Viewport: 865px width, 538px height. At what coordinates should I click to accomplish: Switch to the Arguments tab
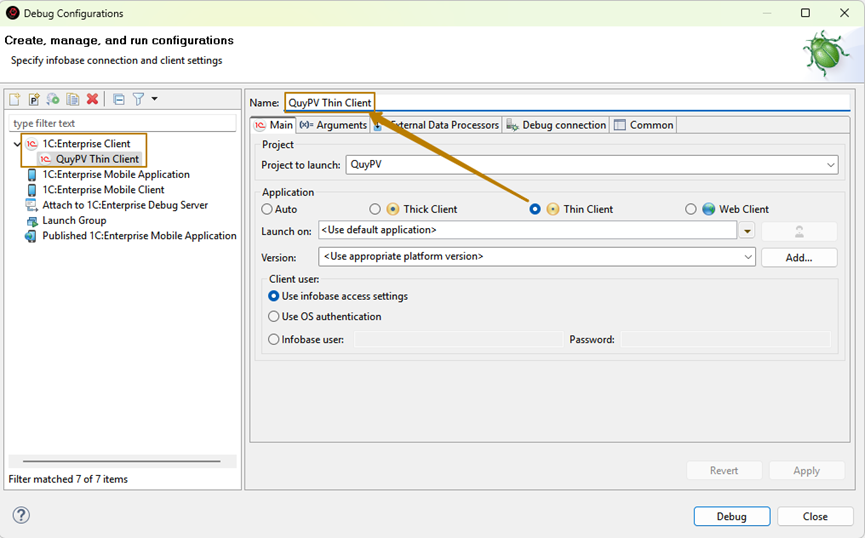click(333, 125)
